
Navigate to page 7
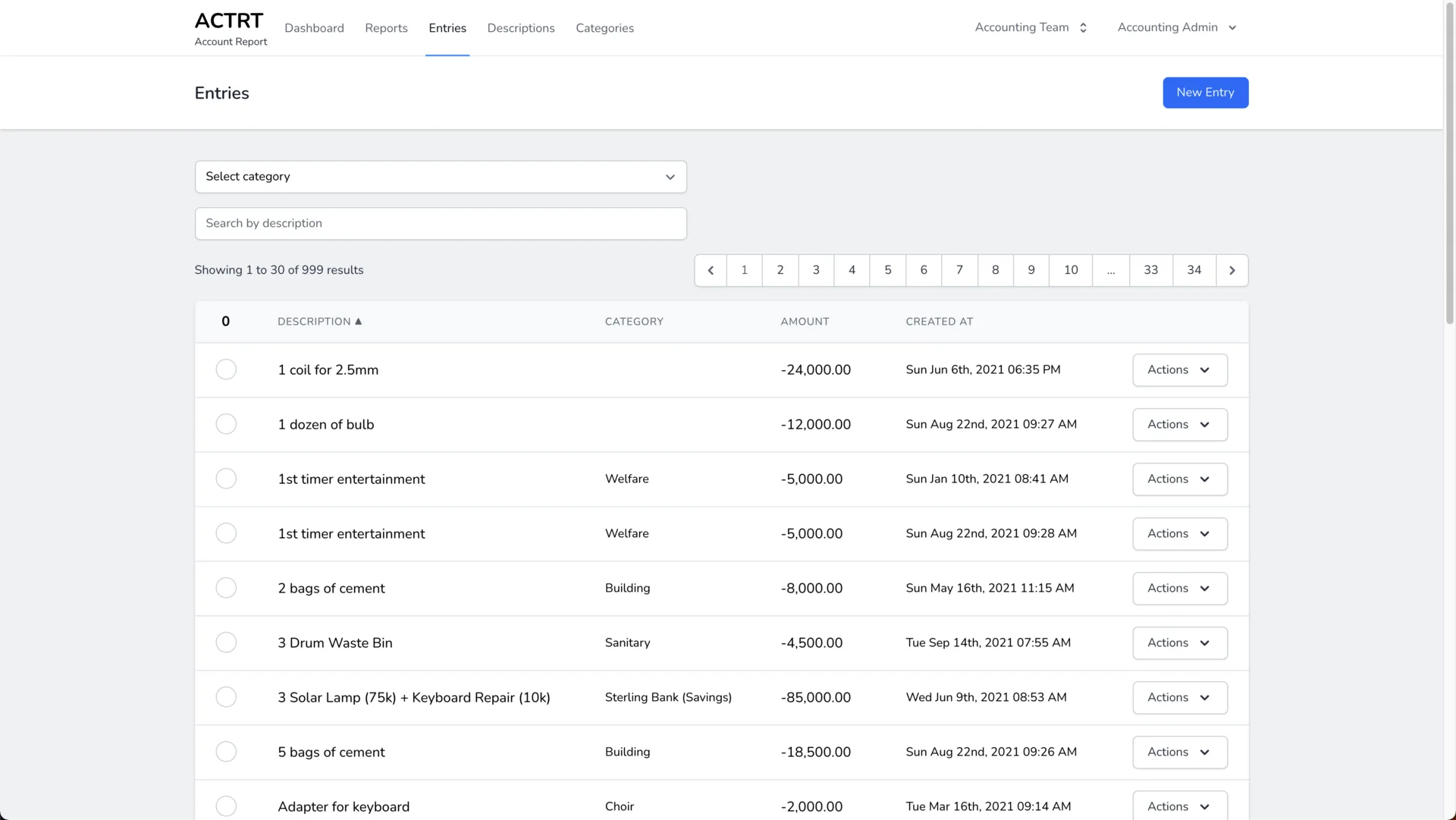pos(959,270)
